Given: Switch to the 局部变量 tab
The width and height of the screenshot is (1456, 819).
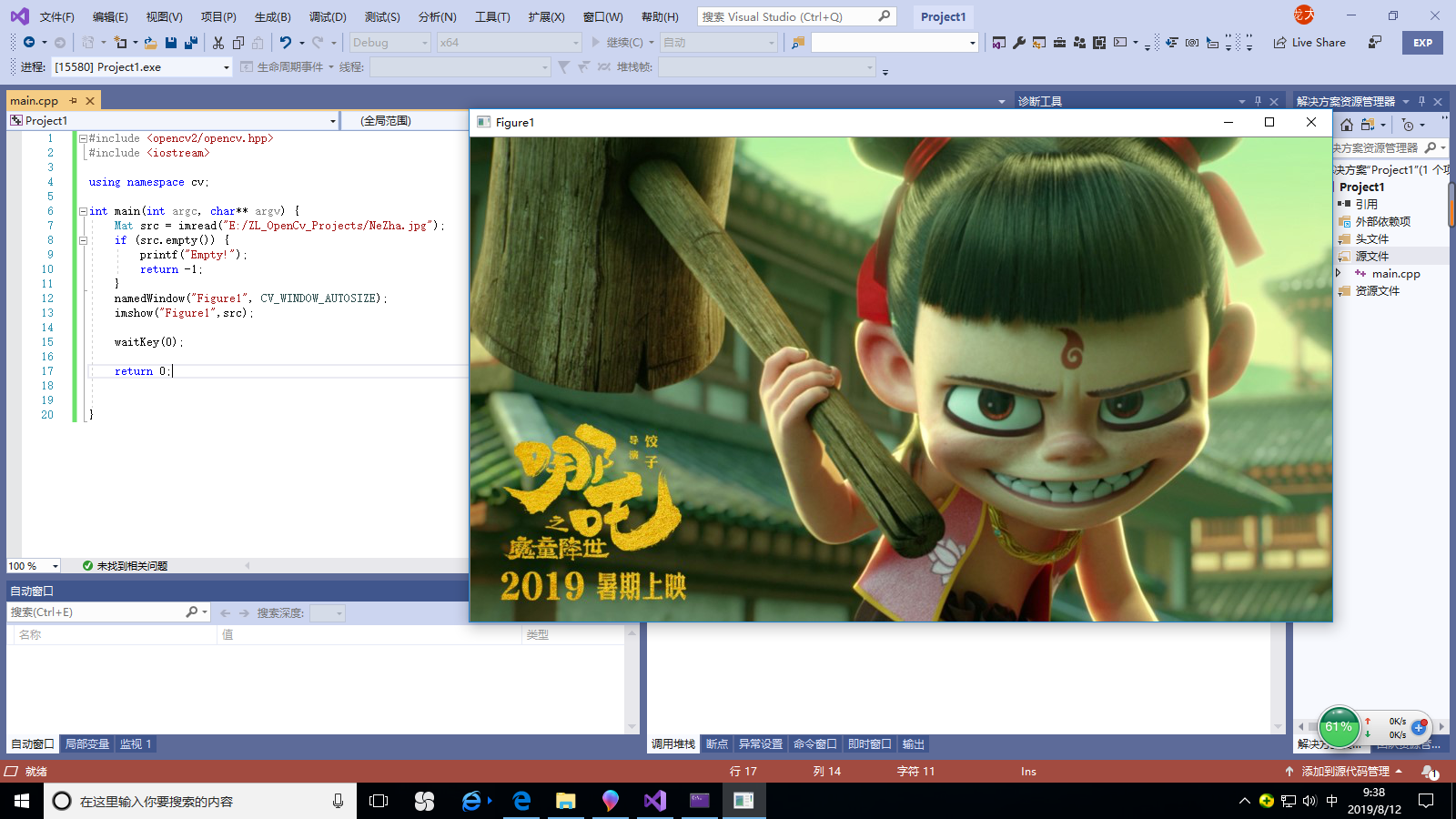Looking at the screenshot, I should click(87, 744).
